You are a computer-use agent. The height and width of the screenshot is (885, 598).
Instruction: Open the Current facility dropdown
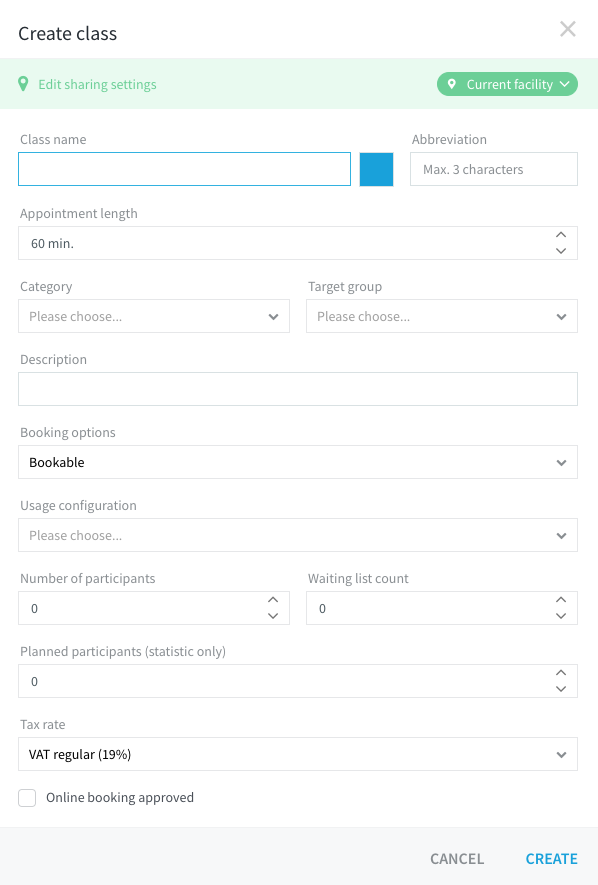pos(507,84)
